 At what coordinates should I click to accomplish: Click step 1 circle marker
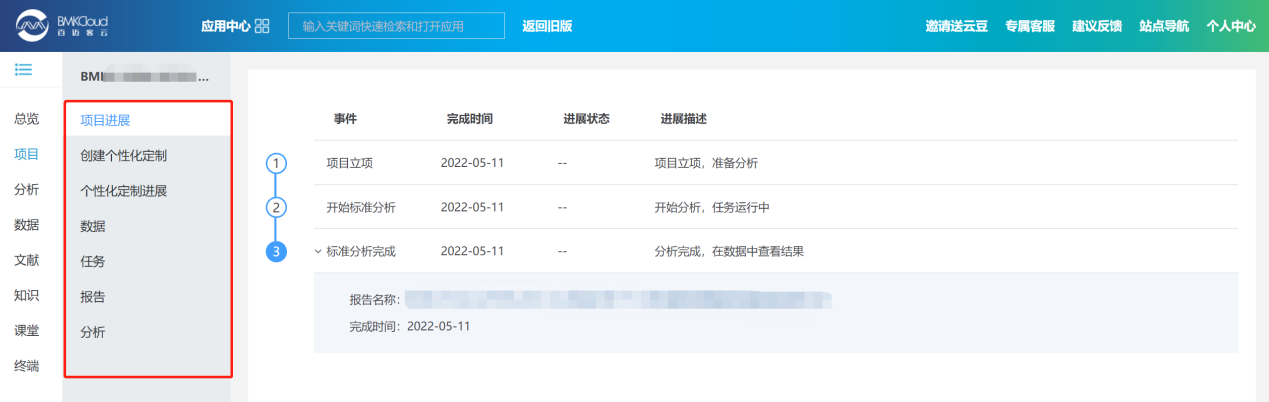point(277,163)
